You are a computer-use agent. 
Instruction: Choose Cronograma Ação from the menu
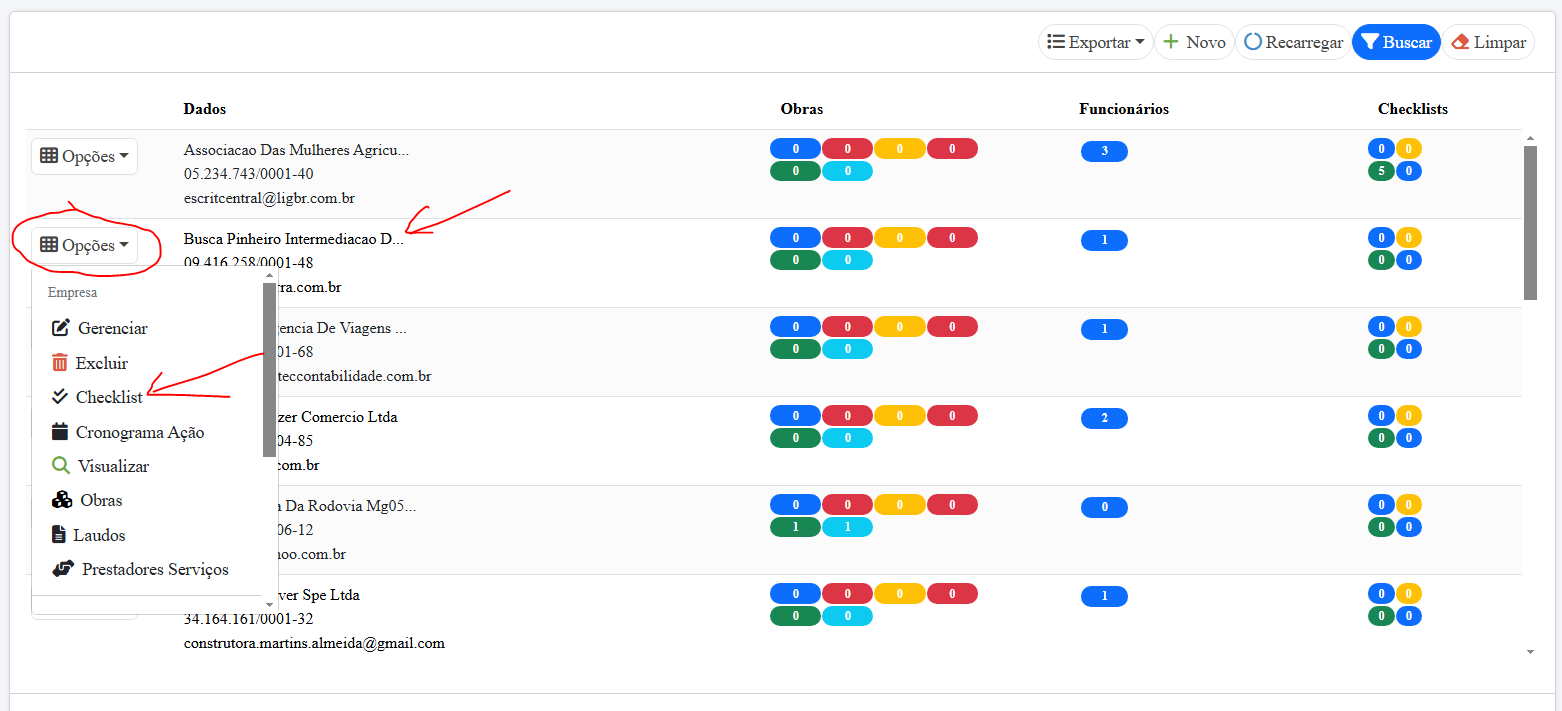tap(140, 432)
